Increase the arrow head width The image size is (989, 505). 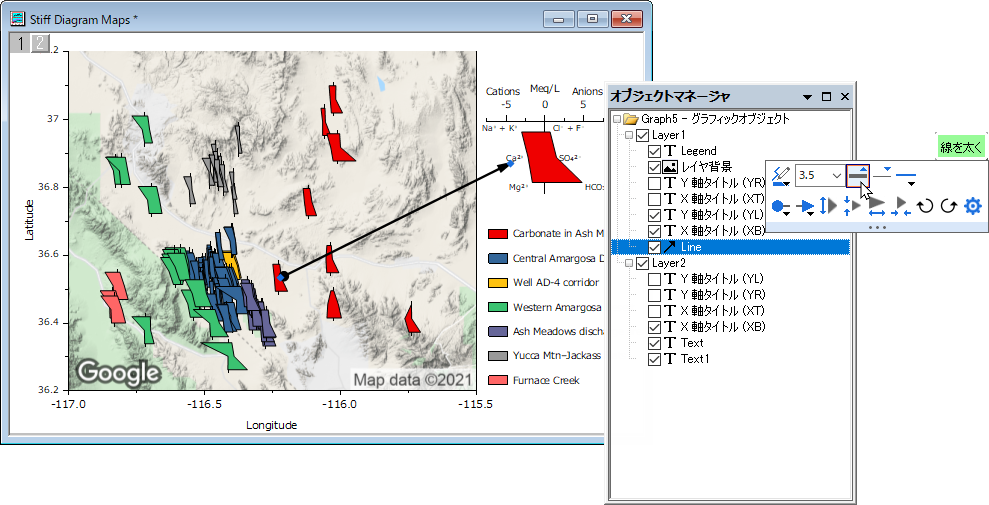tap(828, 206)
